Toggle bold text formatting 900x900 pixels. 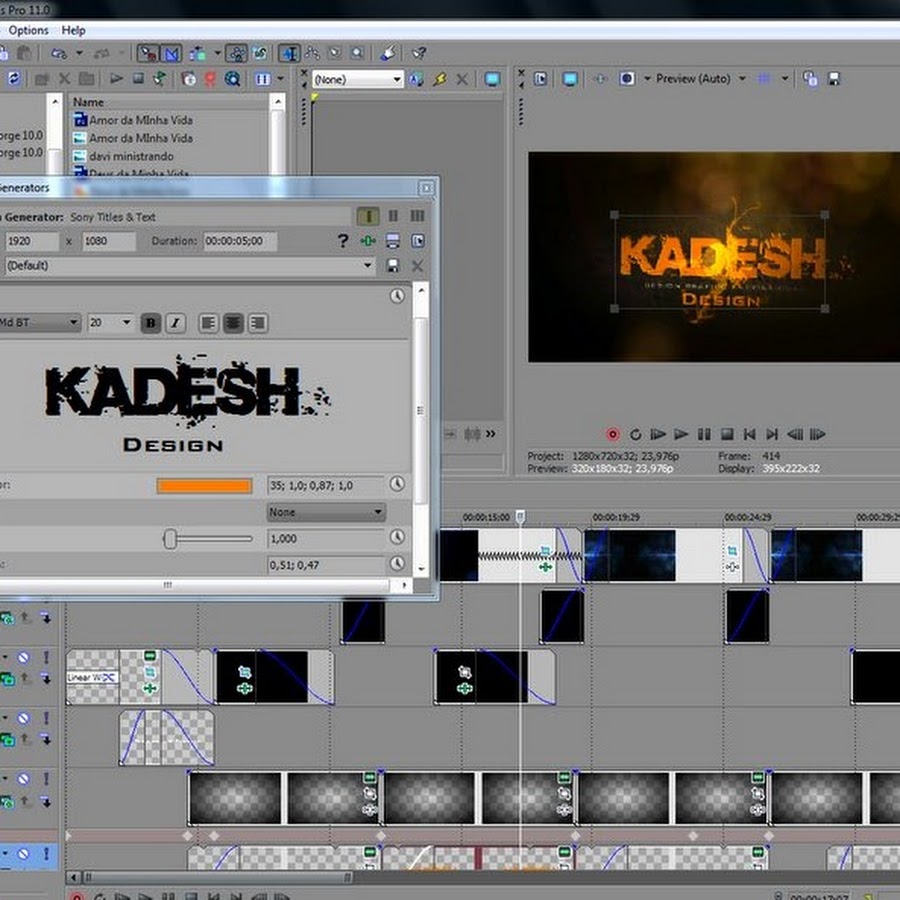(x=150, y=323)
